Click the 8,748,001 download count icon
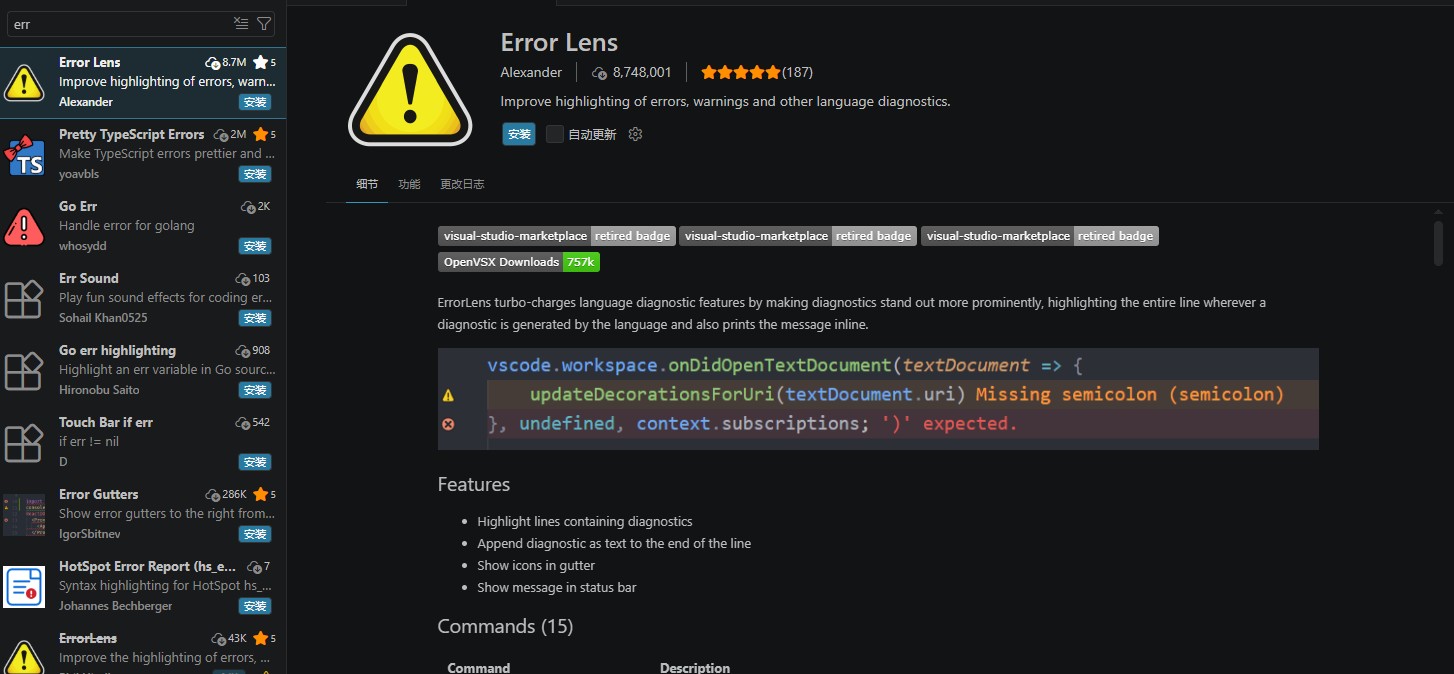1454x674 pixels. click(600, 73)
